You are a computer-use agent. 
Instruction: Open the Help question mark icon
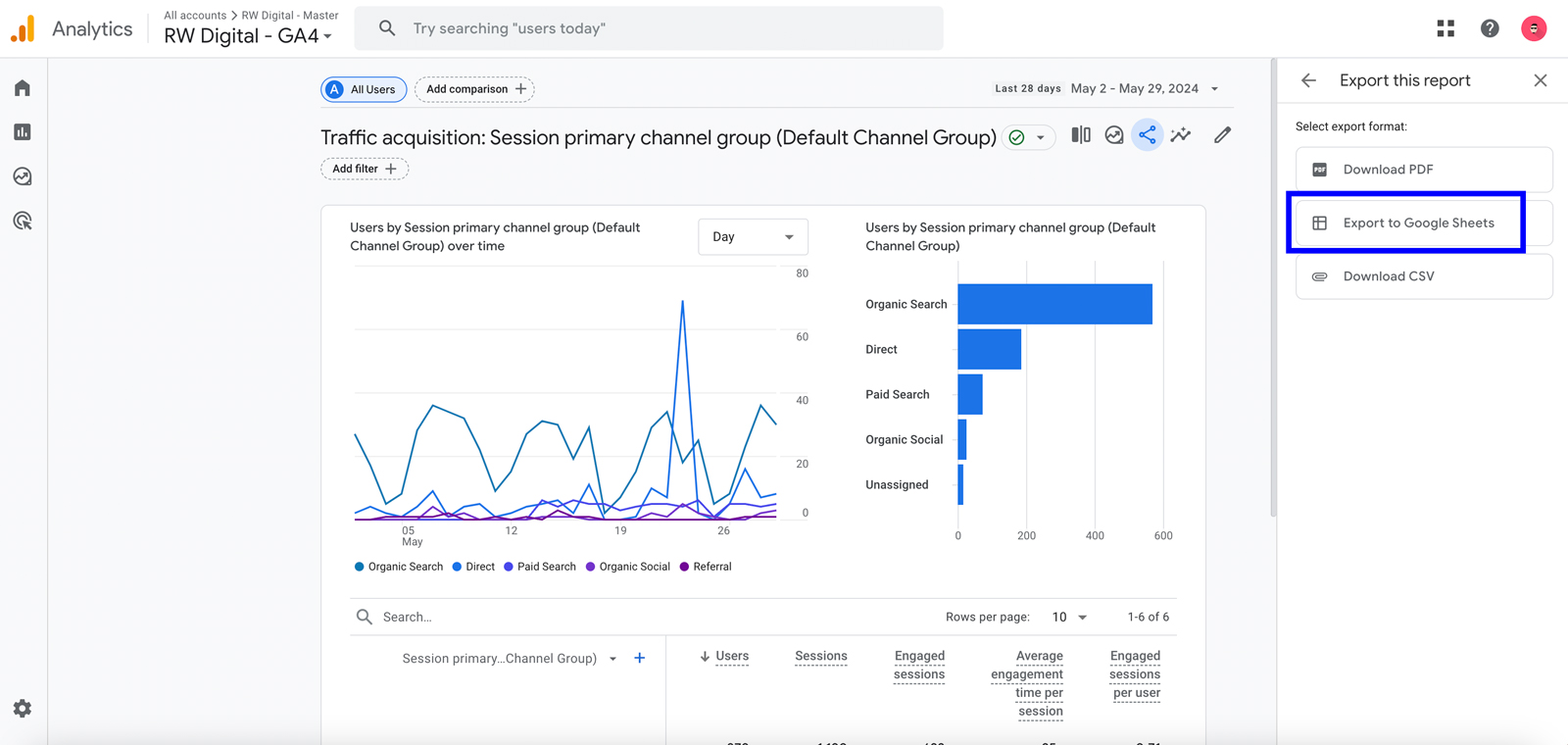click(x=1490, y=28)
